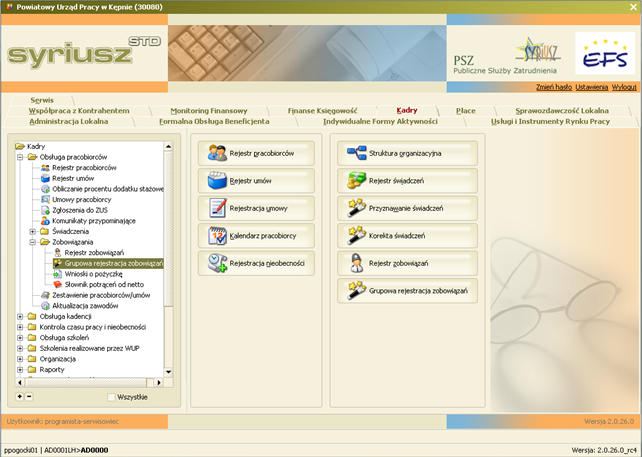This screenshot has height=457, width=642.
Task: Expand Szkolenia realizowane przez WUP node
Action: tap(20, 348)
